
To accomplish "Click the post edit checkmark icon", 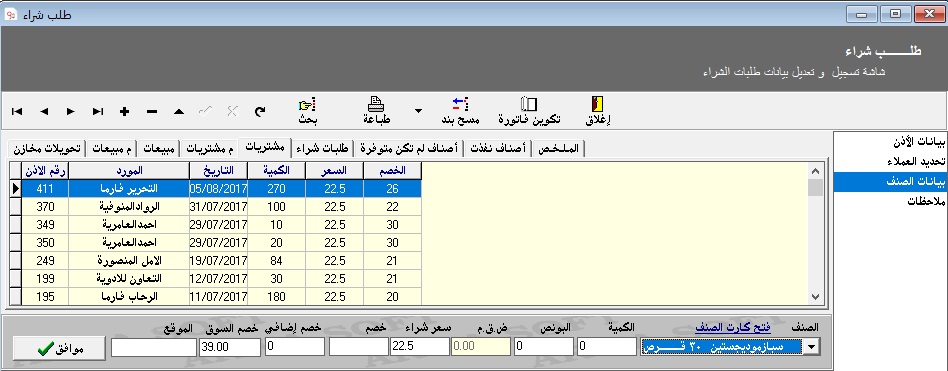I will (x=206, y=111).
